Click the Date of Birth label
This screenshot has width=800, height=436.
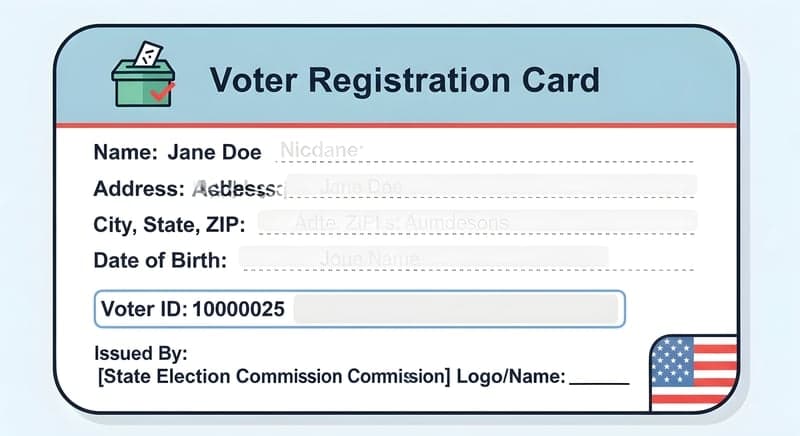click(160, 260)
